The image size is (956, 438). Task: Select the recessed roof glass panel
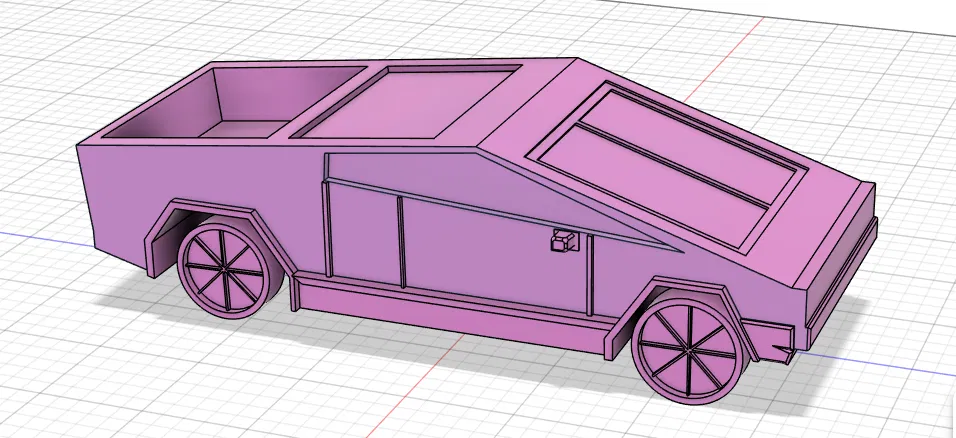pyautogui.click(x=407, y=102)
